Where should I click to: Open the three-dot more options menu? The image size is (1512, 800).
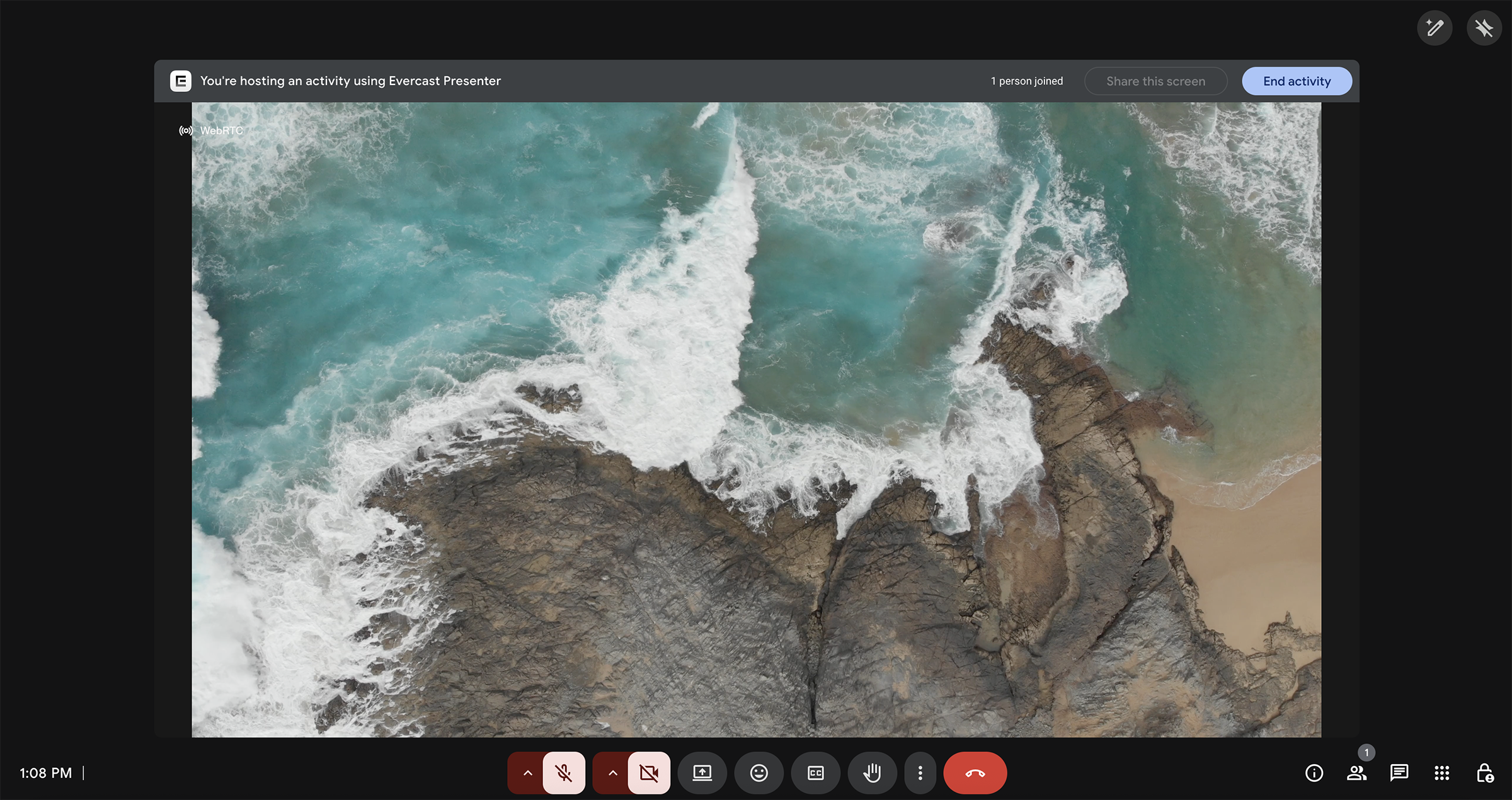[920, 772]
